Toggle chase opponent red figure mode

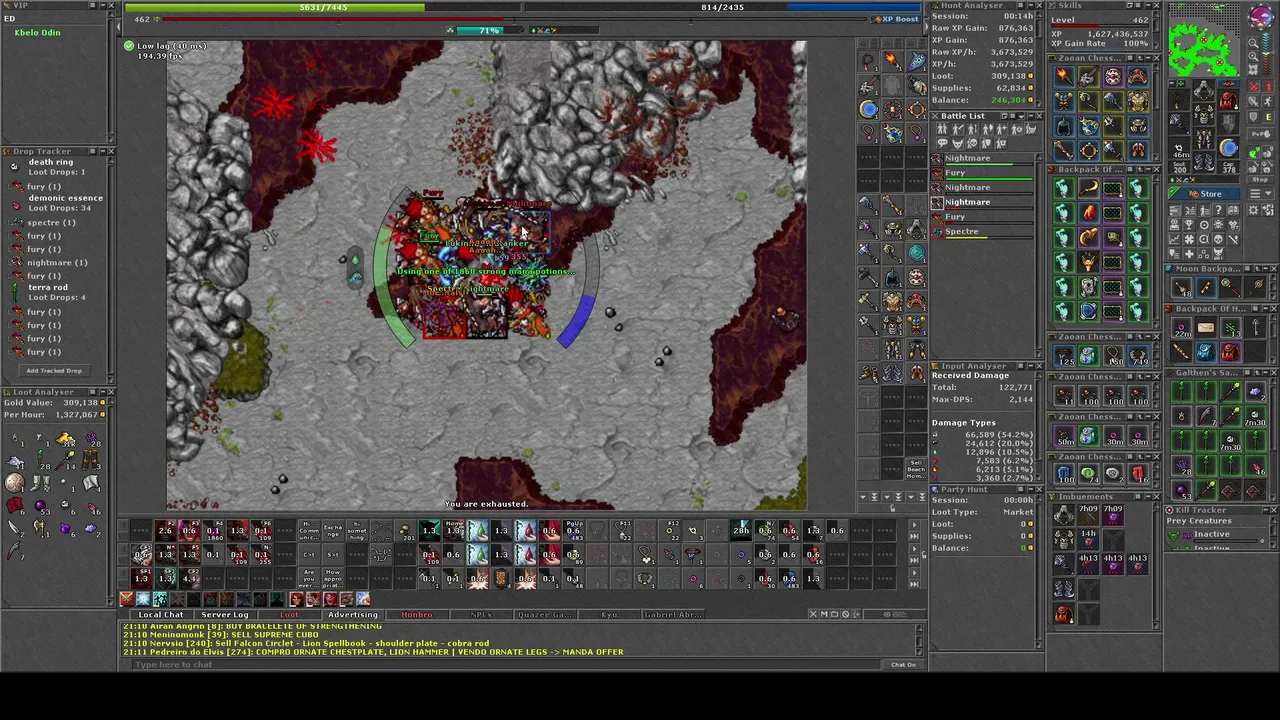1268,87
